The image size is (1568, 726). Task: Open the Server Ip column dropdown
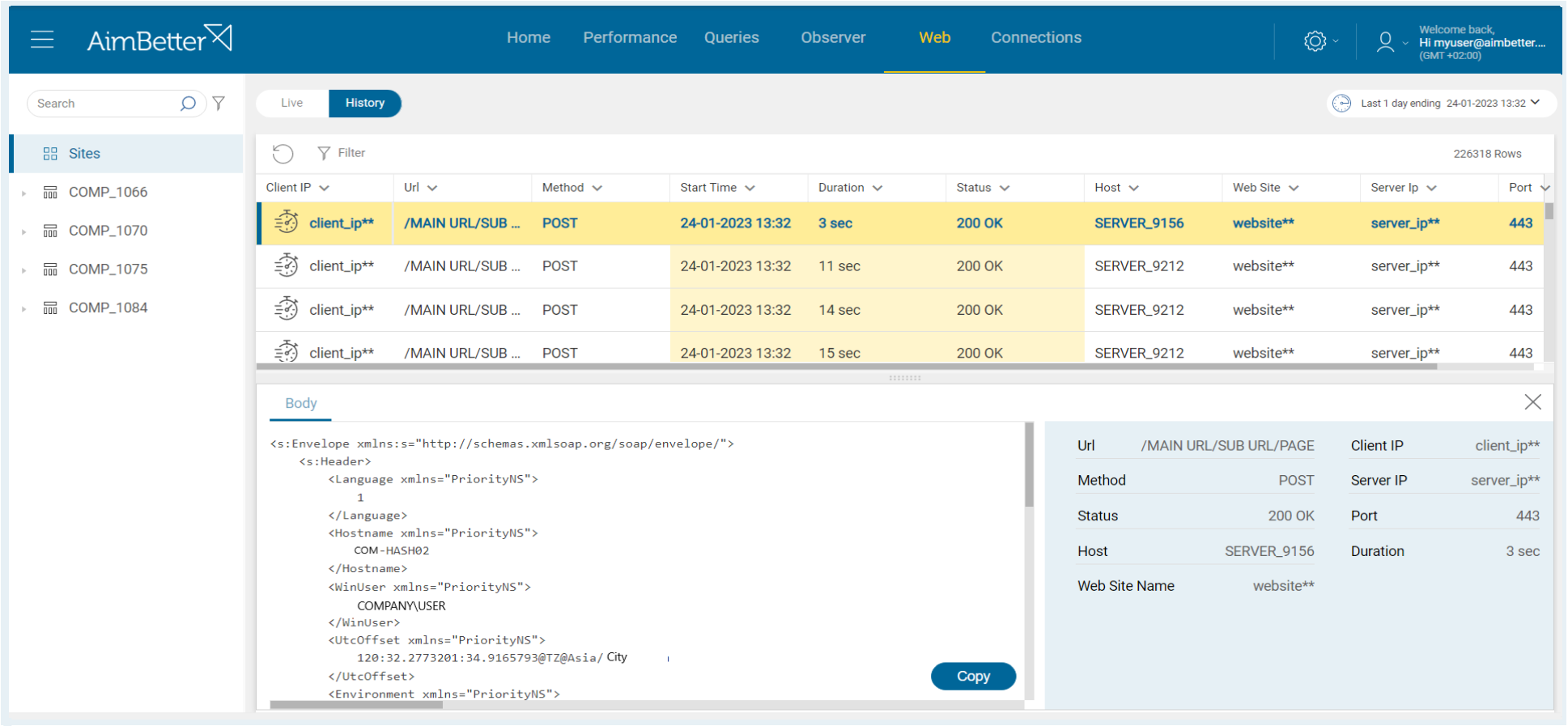1432,188
